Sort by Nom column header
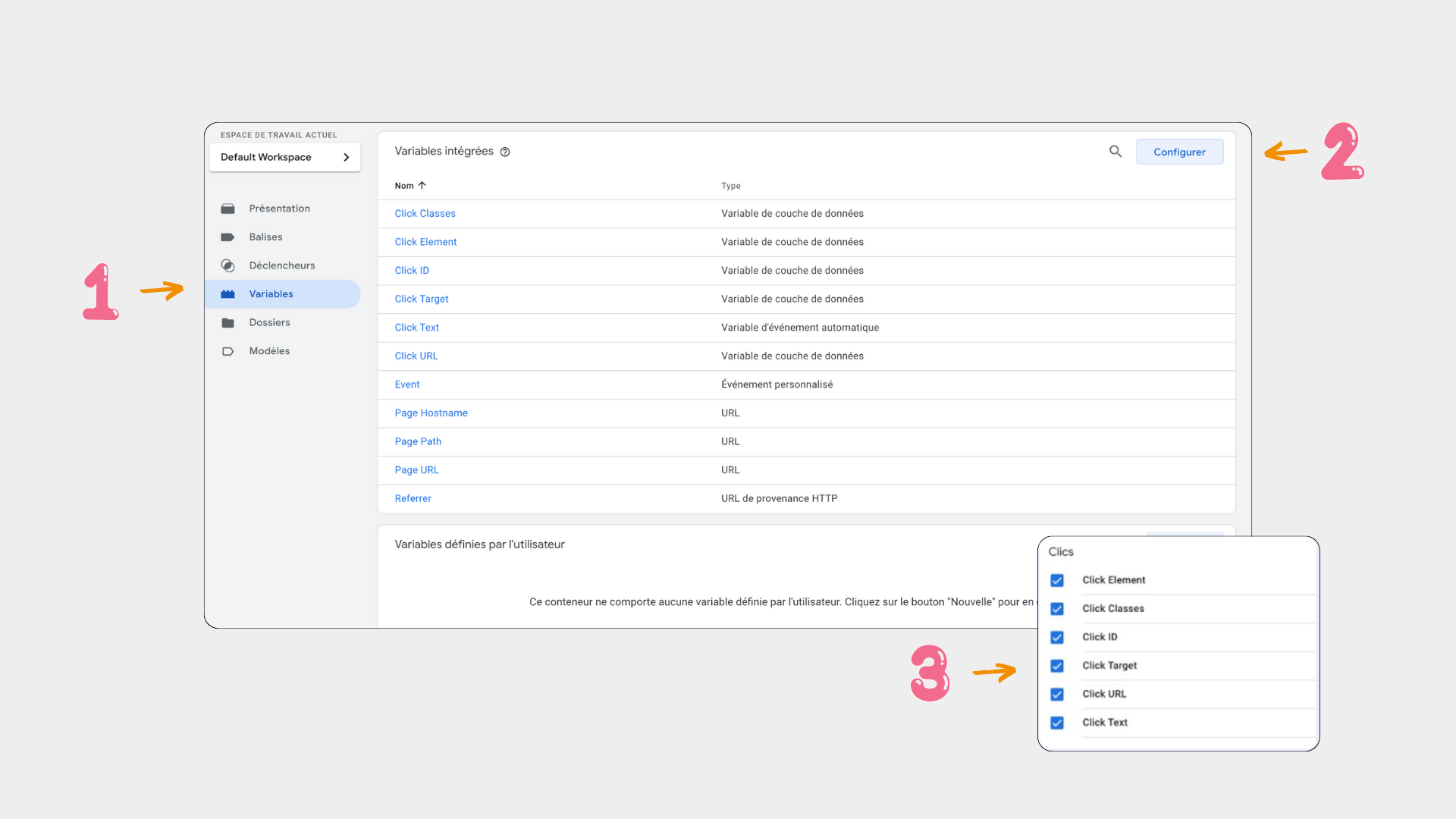This screenshot has width=1456, height=819. (410, 185)
